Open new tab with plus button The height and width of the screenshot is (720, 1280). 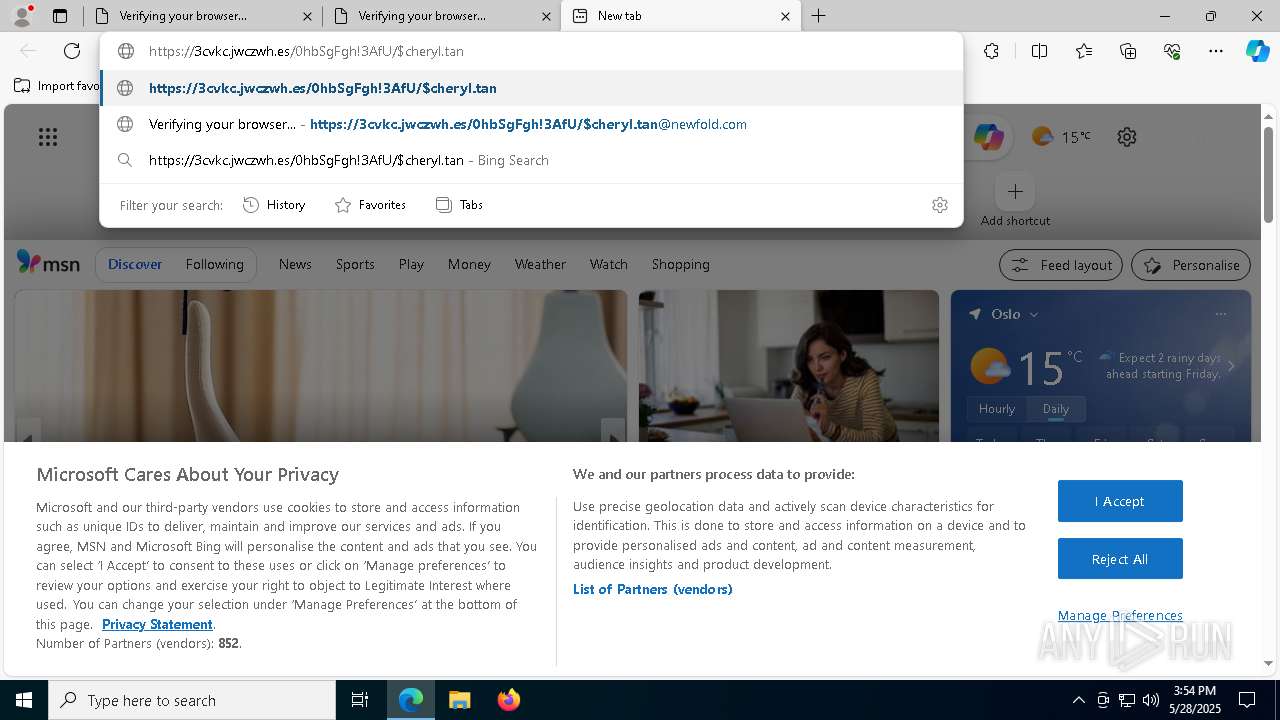[818, 16]
